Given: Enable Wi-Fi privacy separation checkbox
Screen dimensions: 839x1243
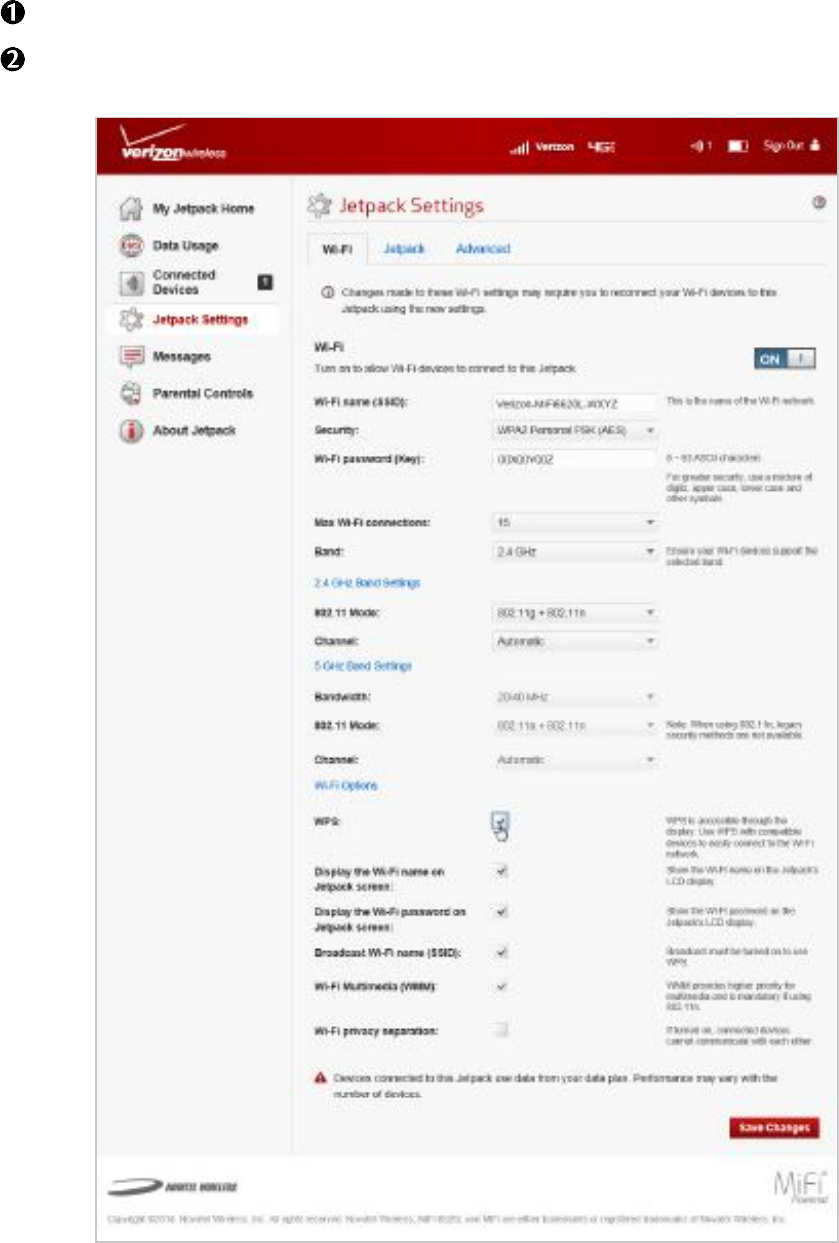Looking at the screenshot, I should [502, 1029].
